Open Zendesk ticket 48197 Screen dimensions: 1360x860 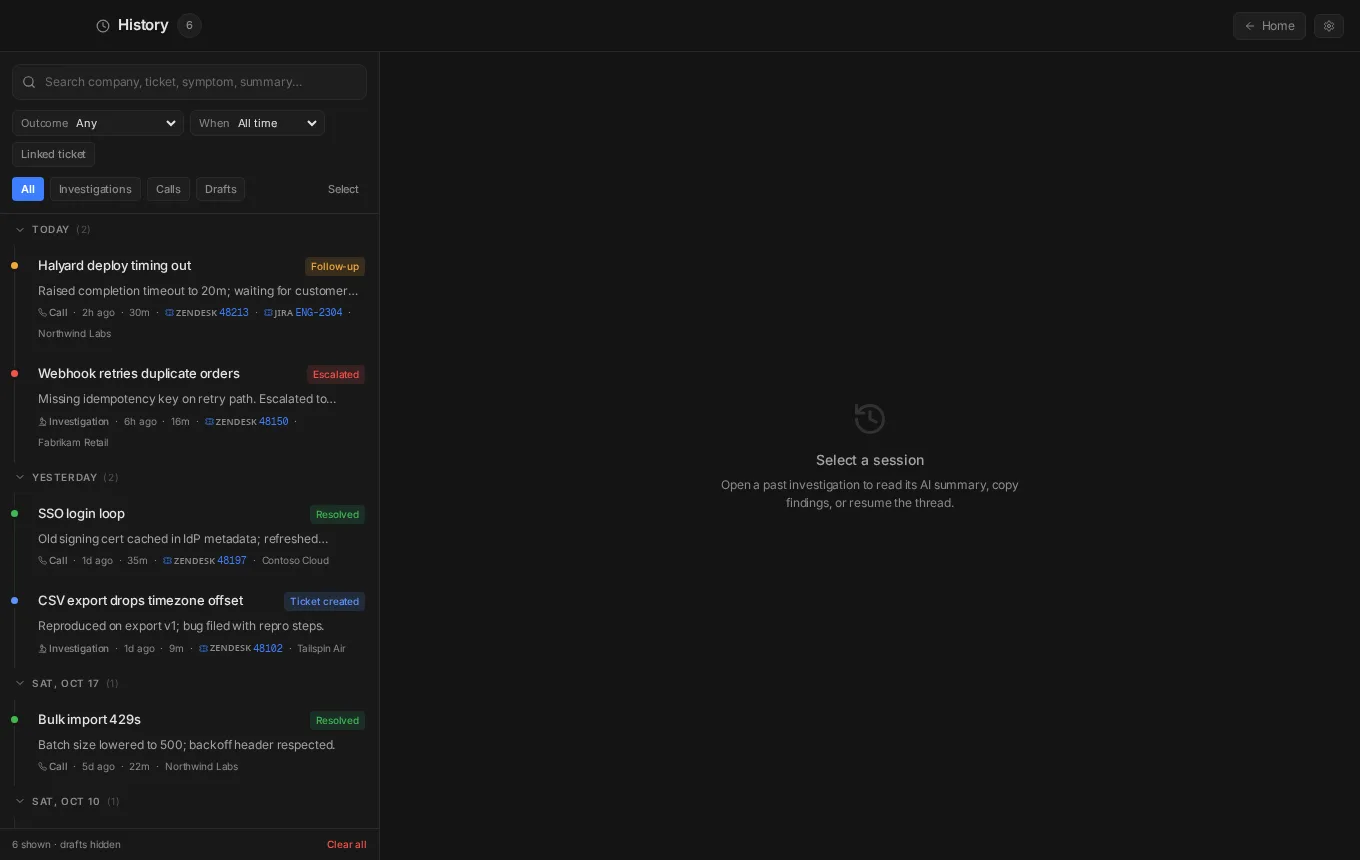[205, 561]
